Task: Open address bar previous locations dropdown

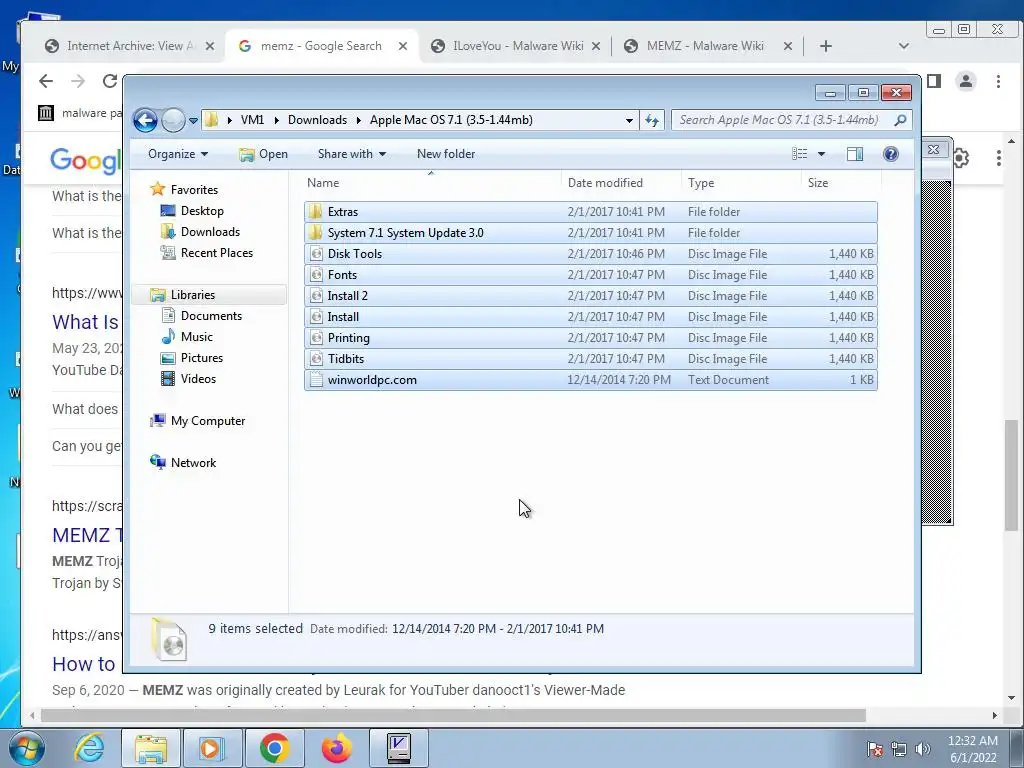Action: pyautogui.click(x=629, y=121)
